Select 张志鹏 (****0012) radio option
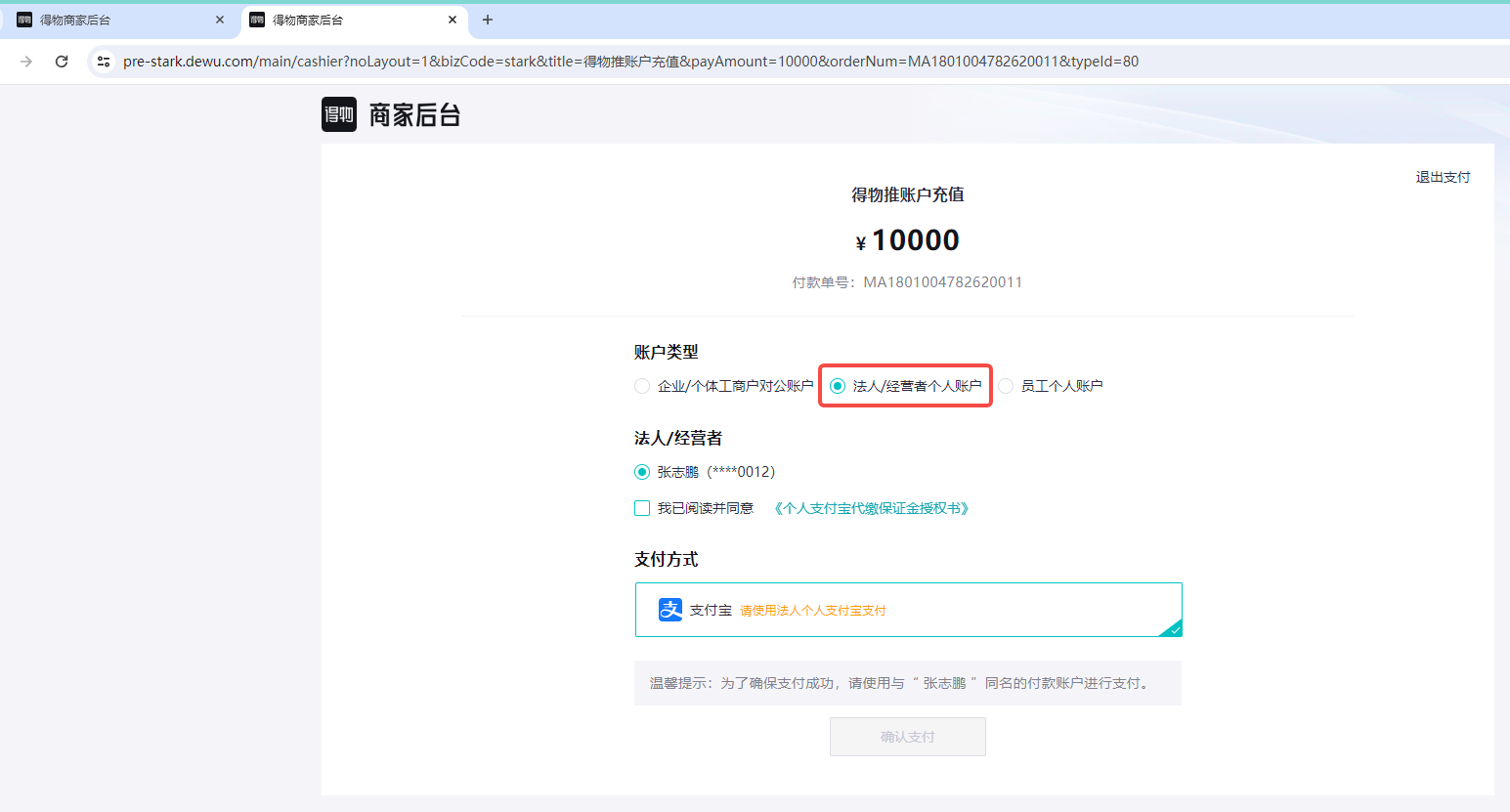Image resolution: width=1510 pixels, height=812 pixels. click(642, 472)
